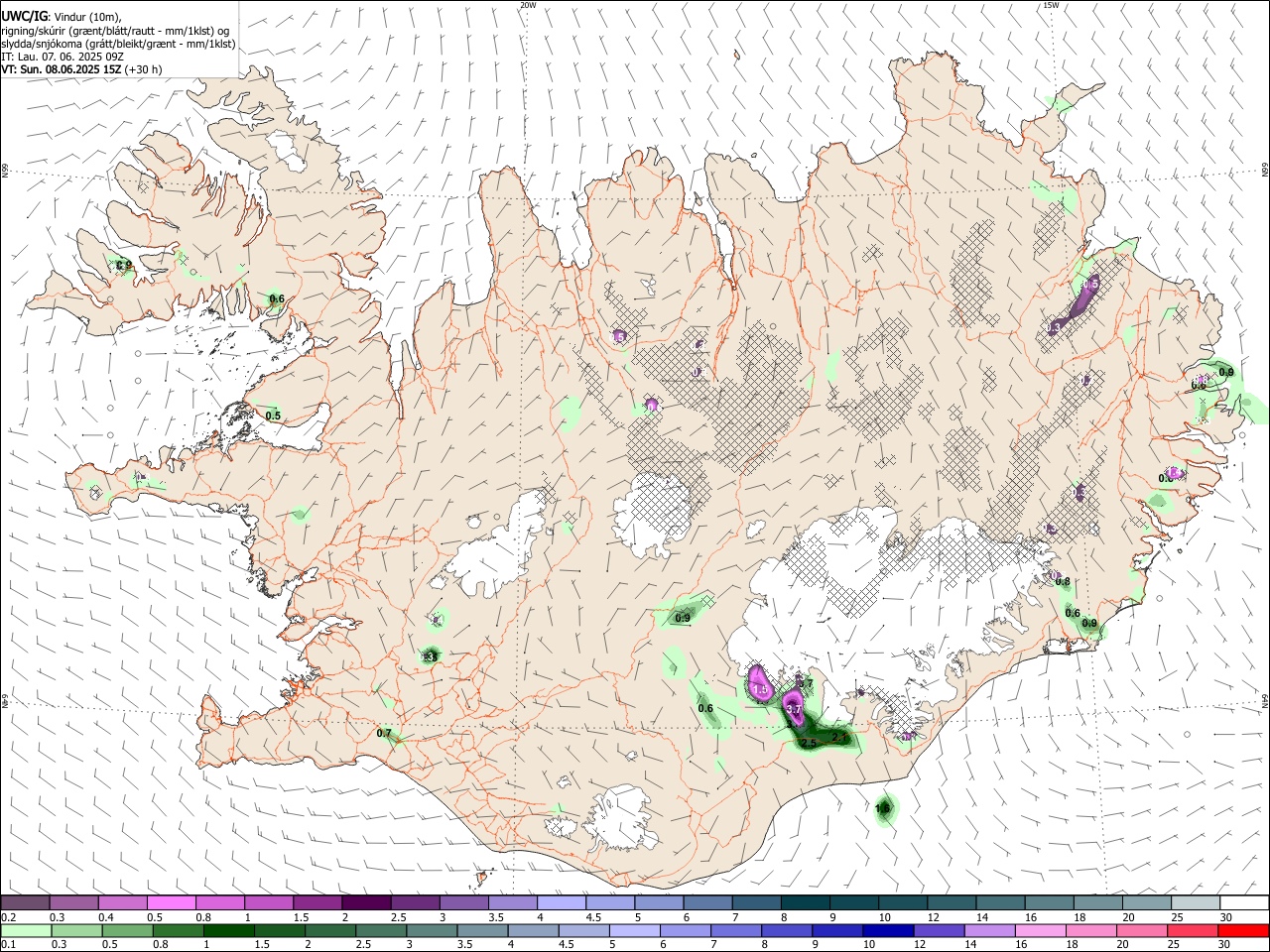Pick the white swatch after 30 on upper scale

[1245, 902]
